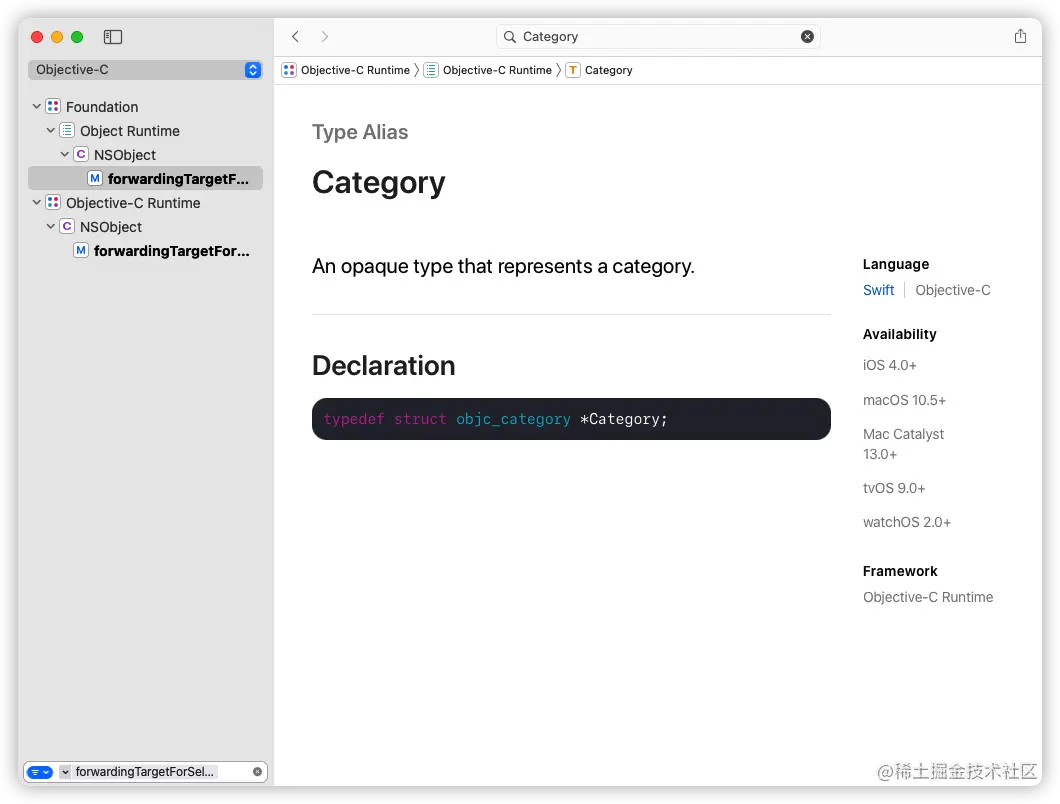1060x804 pixels.
Task: Go forward with the right arrow
Action: point(324,37)
